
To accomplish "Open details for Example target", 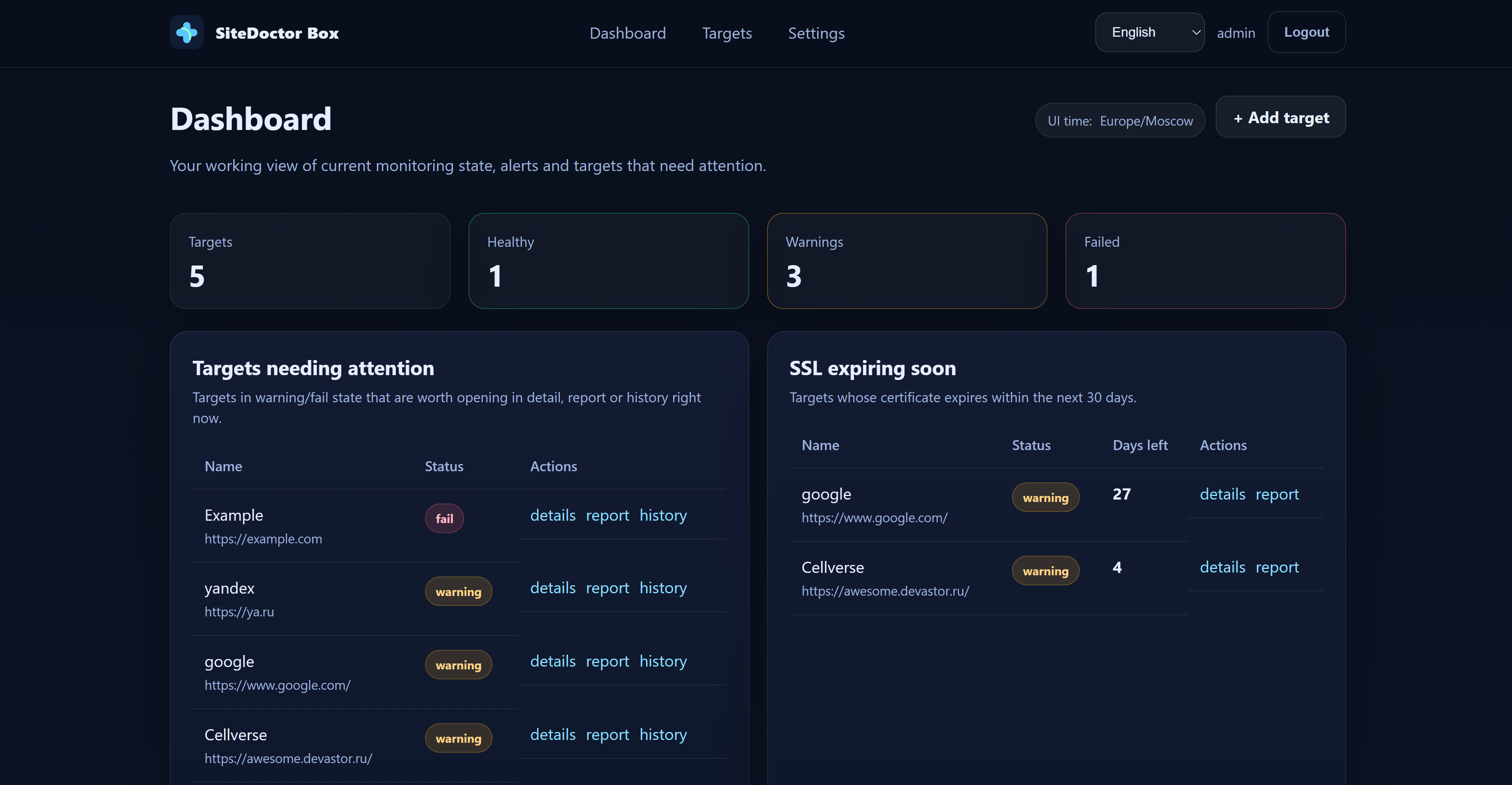I will click(552, 515).
